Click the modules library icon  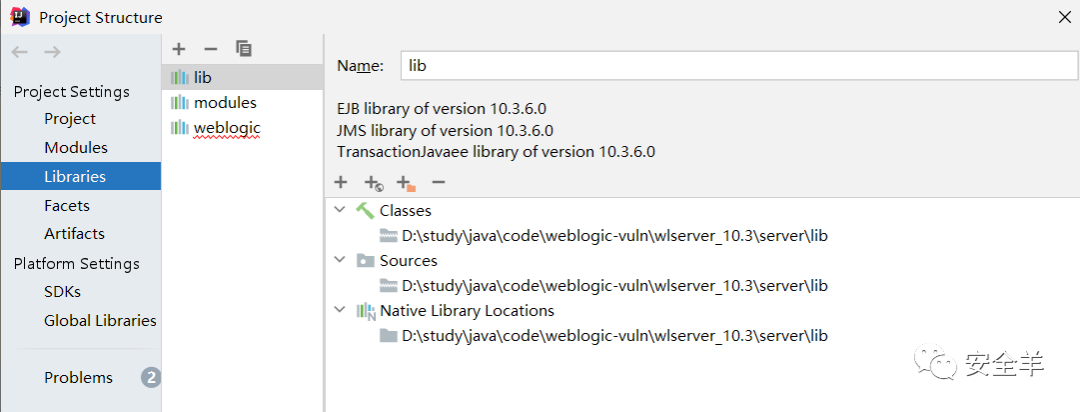(x=180, y=103)
